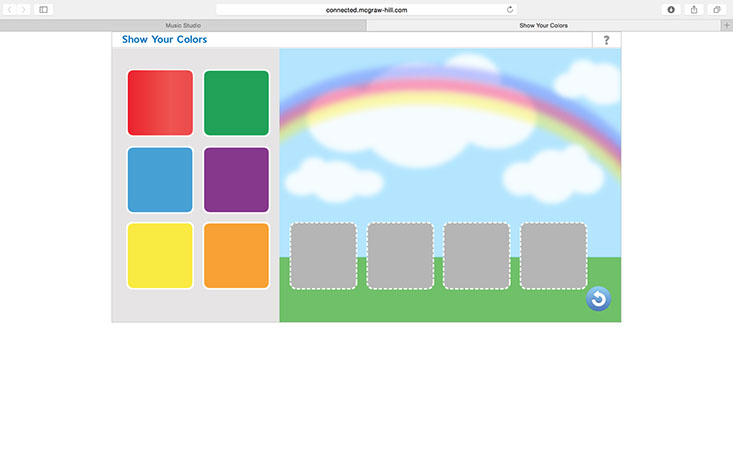Image resolution: width=733 pixels, height=458 pixels.
Task: Select the green color square
Action: (x=237, y=103)
